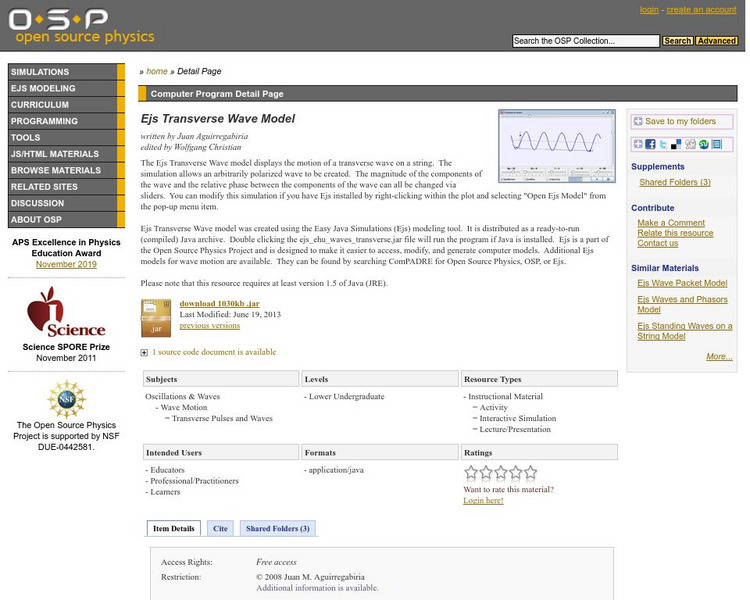Click the OSP Open Source Physics logo

pyautogui.click(x=81, y=26)
